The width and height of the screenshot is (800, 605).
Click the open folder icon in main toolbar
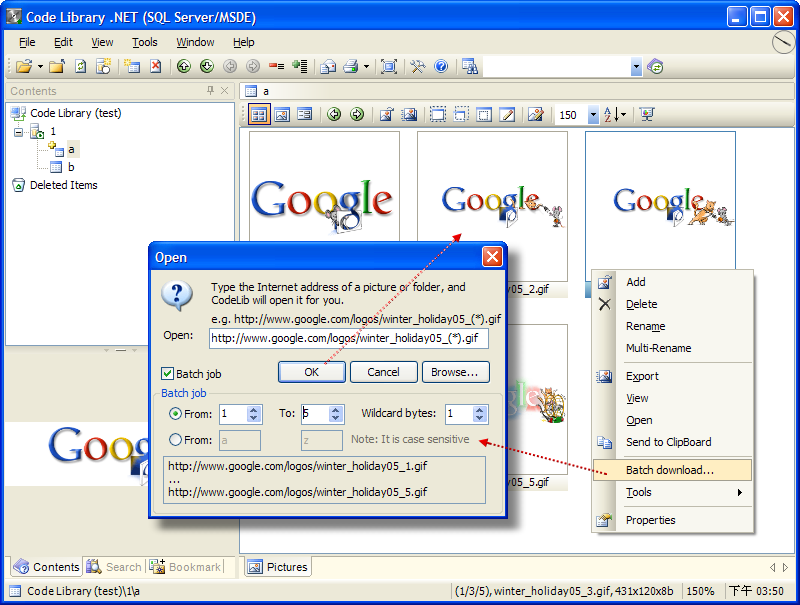coord(23,66)
